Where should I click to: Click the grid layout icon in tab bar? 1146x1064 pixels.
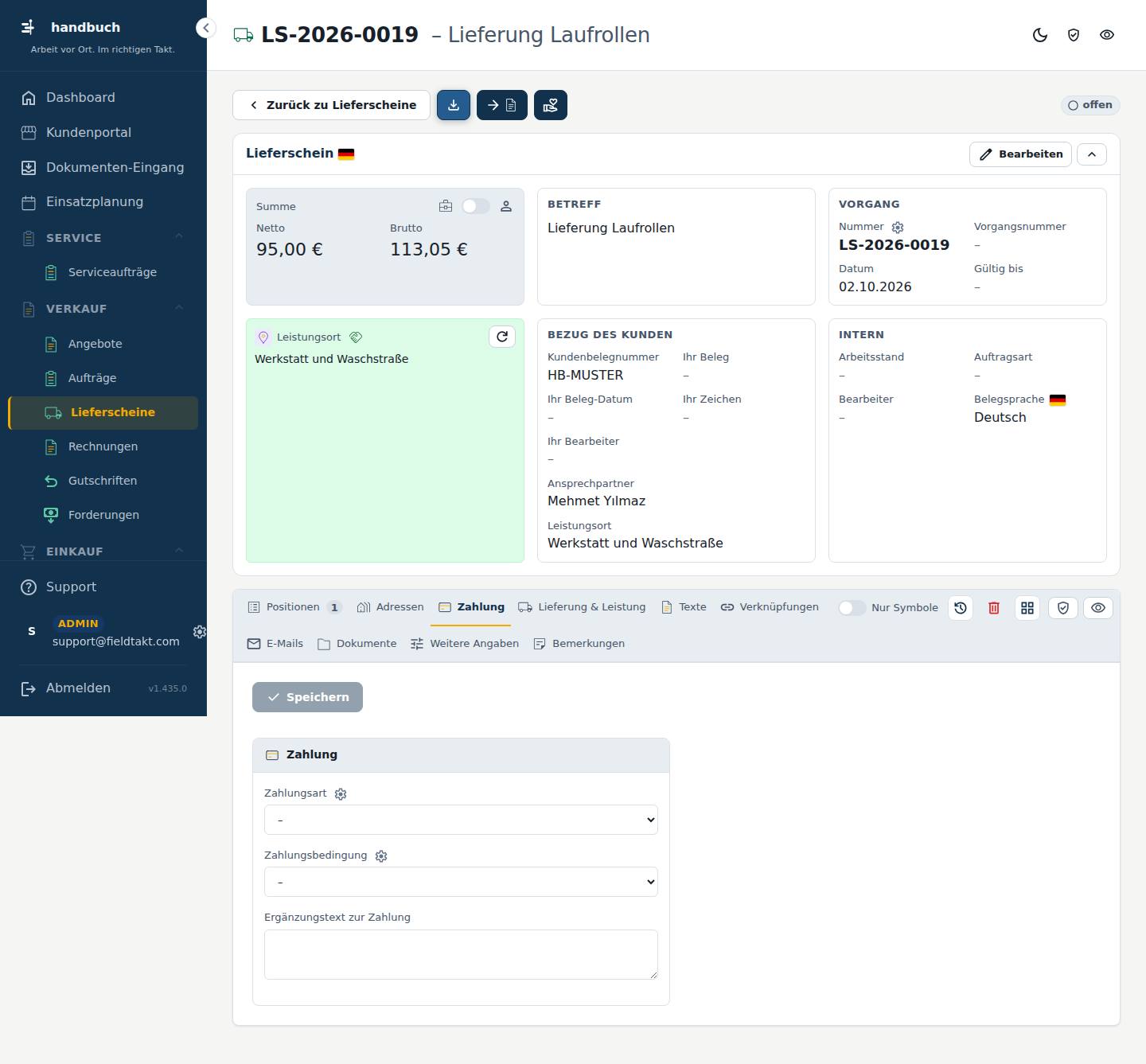tap(1027, 608)
